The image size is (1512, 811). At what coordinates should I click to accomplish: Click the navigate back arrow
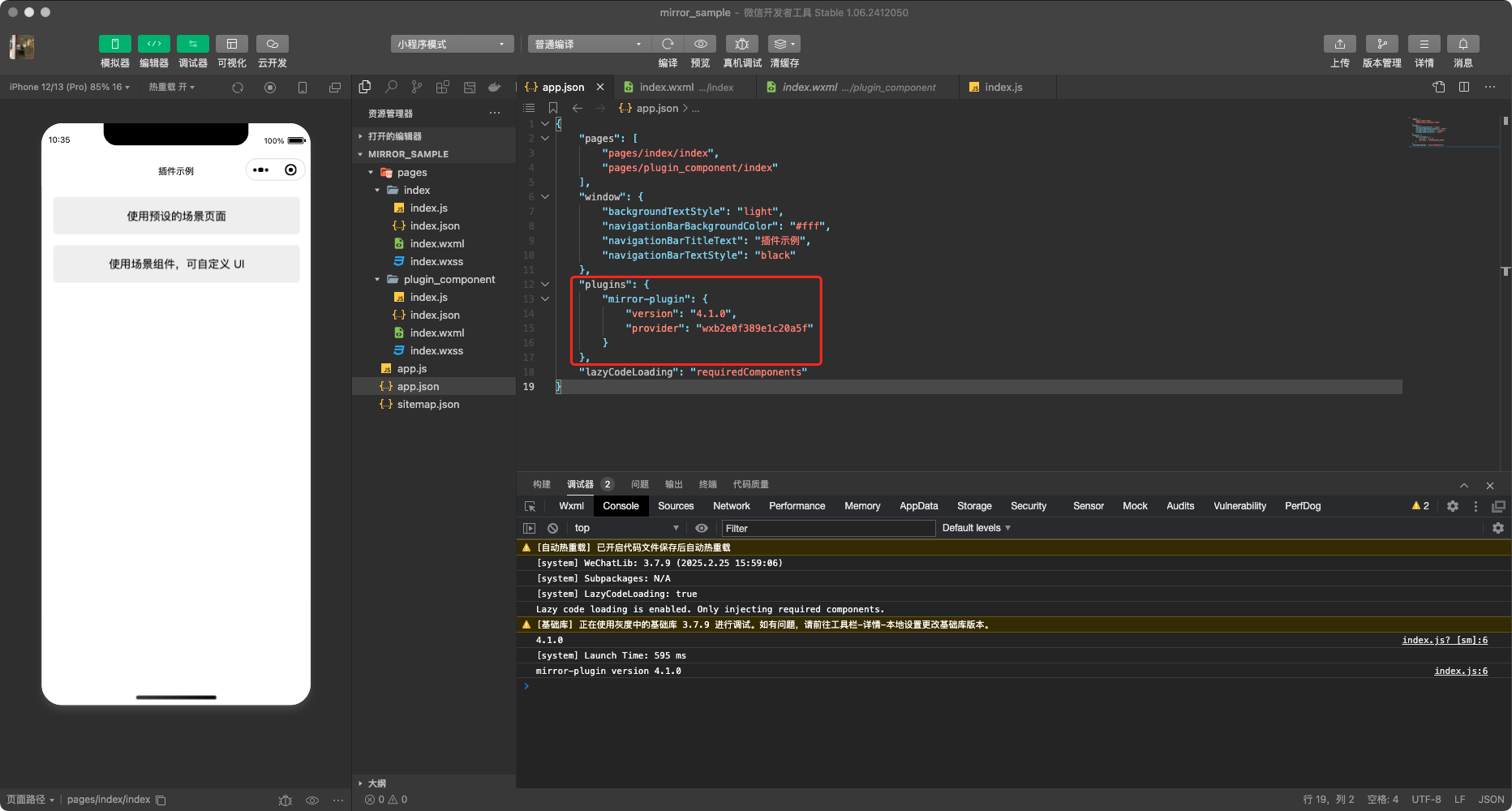pyautogui.click(x=578, y=108)
